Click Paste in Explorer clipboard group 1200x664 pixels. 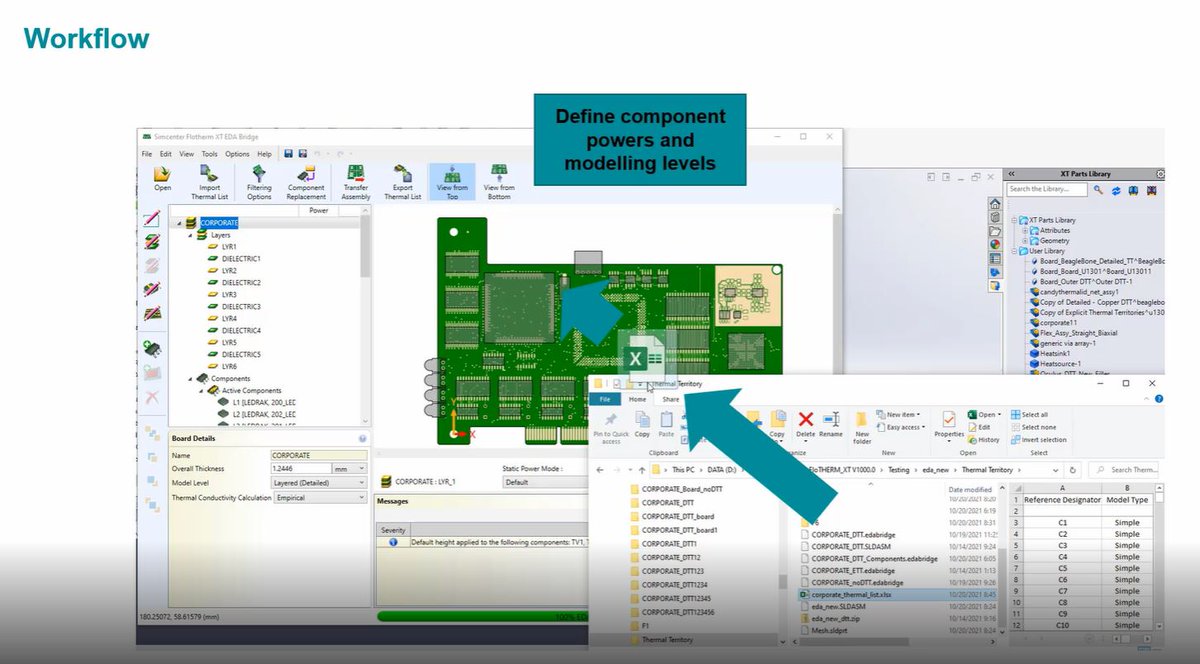666,424
